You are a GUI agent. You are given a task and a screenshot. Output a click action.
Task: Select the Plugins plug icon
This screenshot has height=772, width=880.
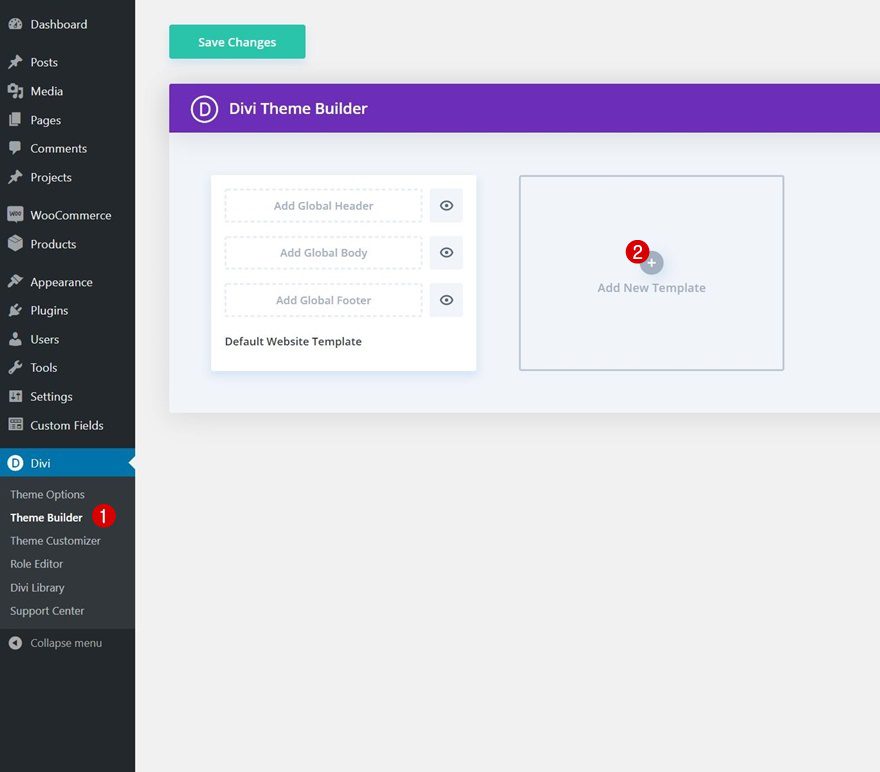pos(18,310)
